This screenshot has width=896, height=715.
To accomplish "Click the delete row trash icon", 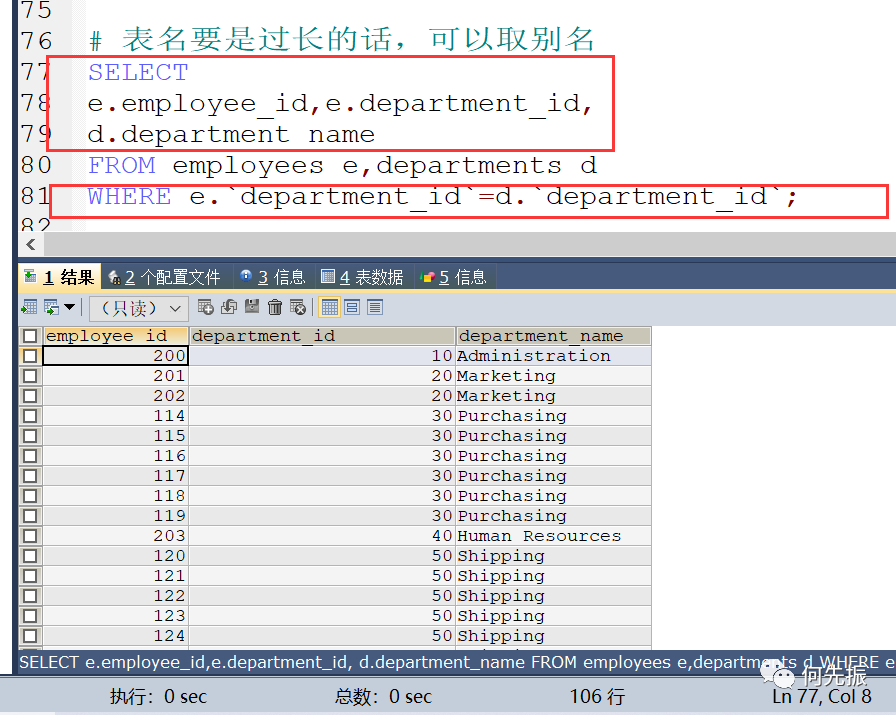I will (275, 307).
